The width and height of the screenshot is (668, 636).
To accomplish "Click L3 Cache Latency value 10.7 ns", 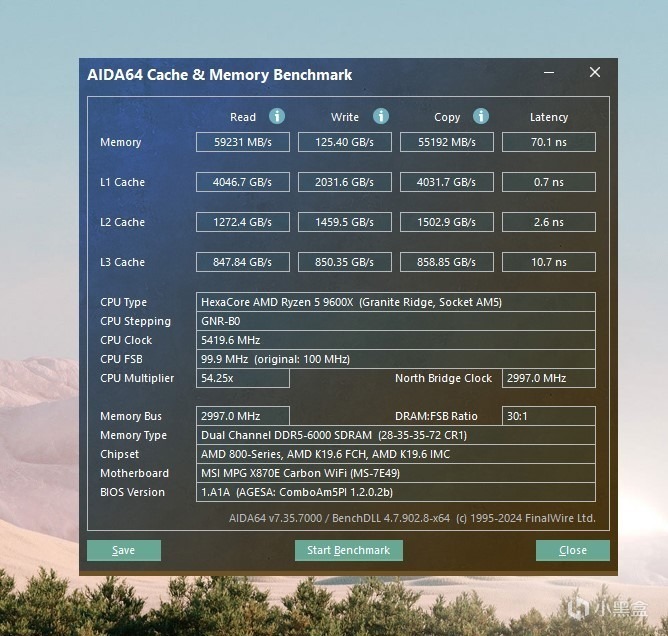I will pos(549,262).
